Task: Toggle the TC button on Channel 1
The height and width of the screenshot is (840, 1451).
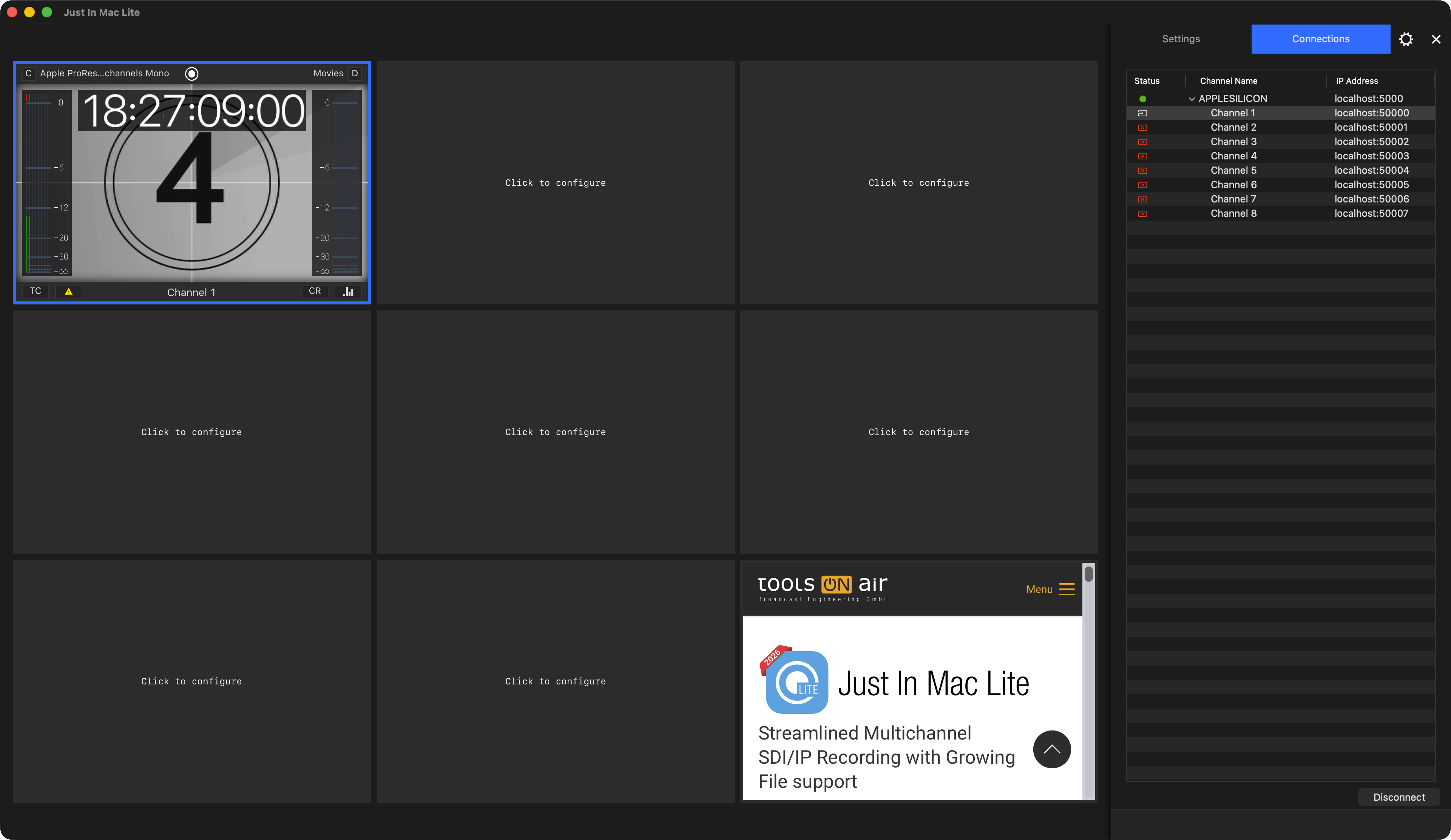Action: (x=36, y=291)
